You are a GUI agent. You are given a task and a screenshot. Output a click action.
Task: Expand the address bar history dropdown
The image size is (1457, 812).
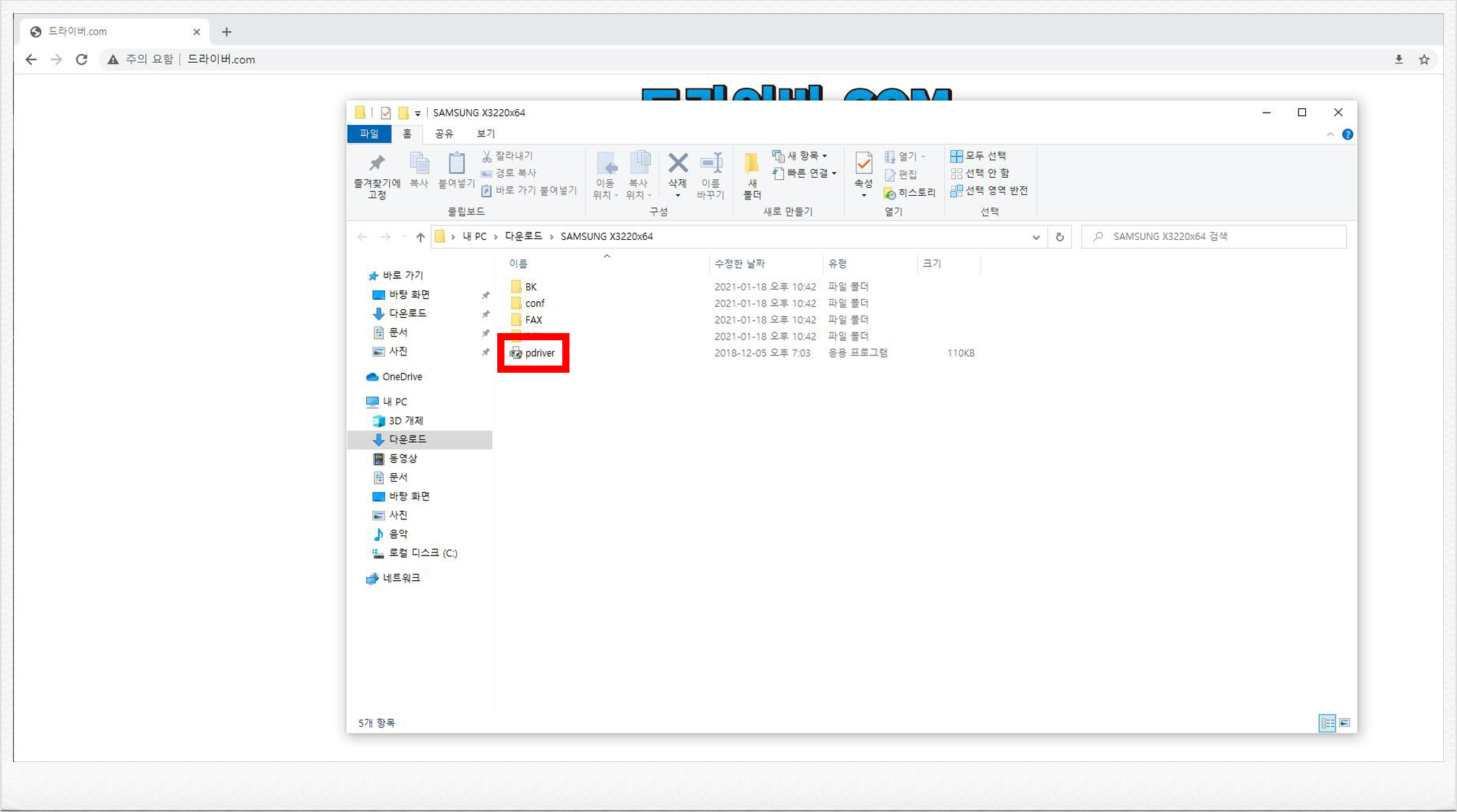point(1036,237)
